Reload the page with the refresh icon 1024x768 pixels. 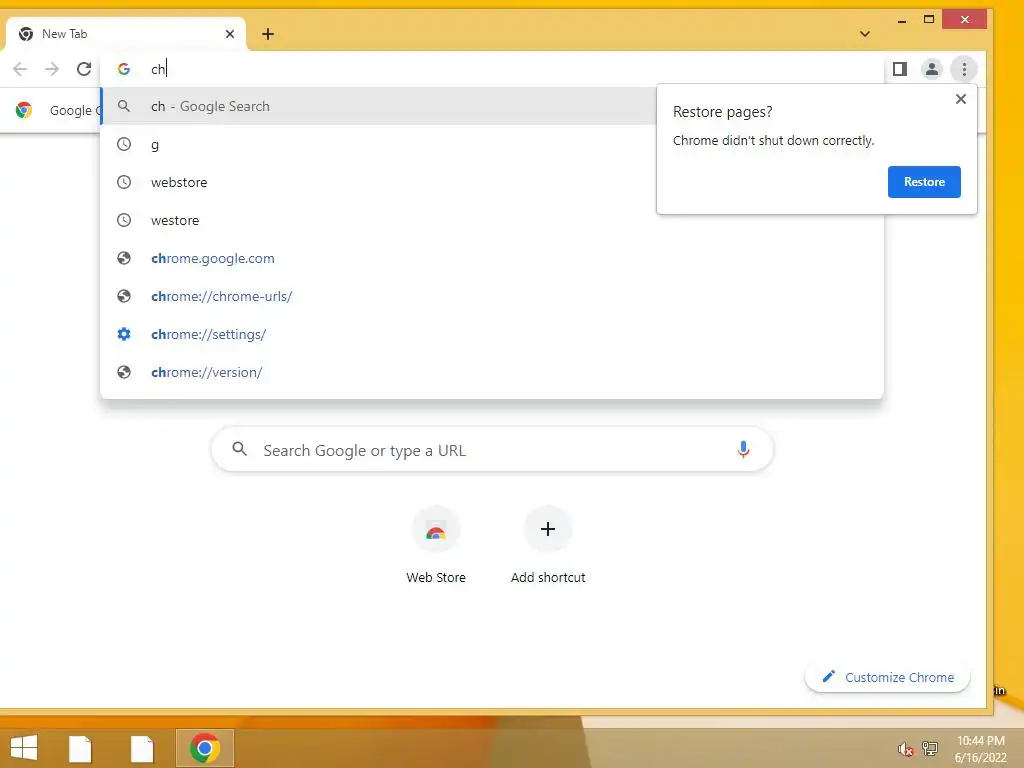pos(84,69)
